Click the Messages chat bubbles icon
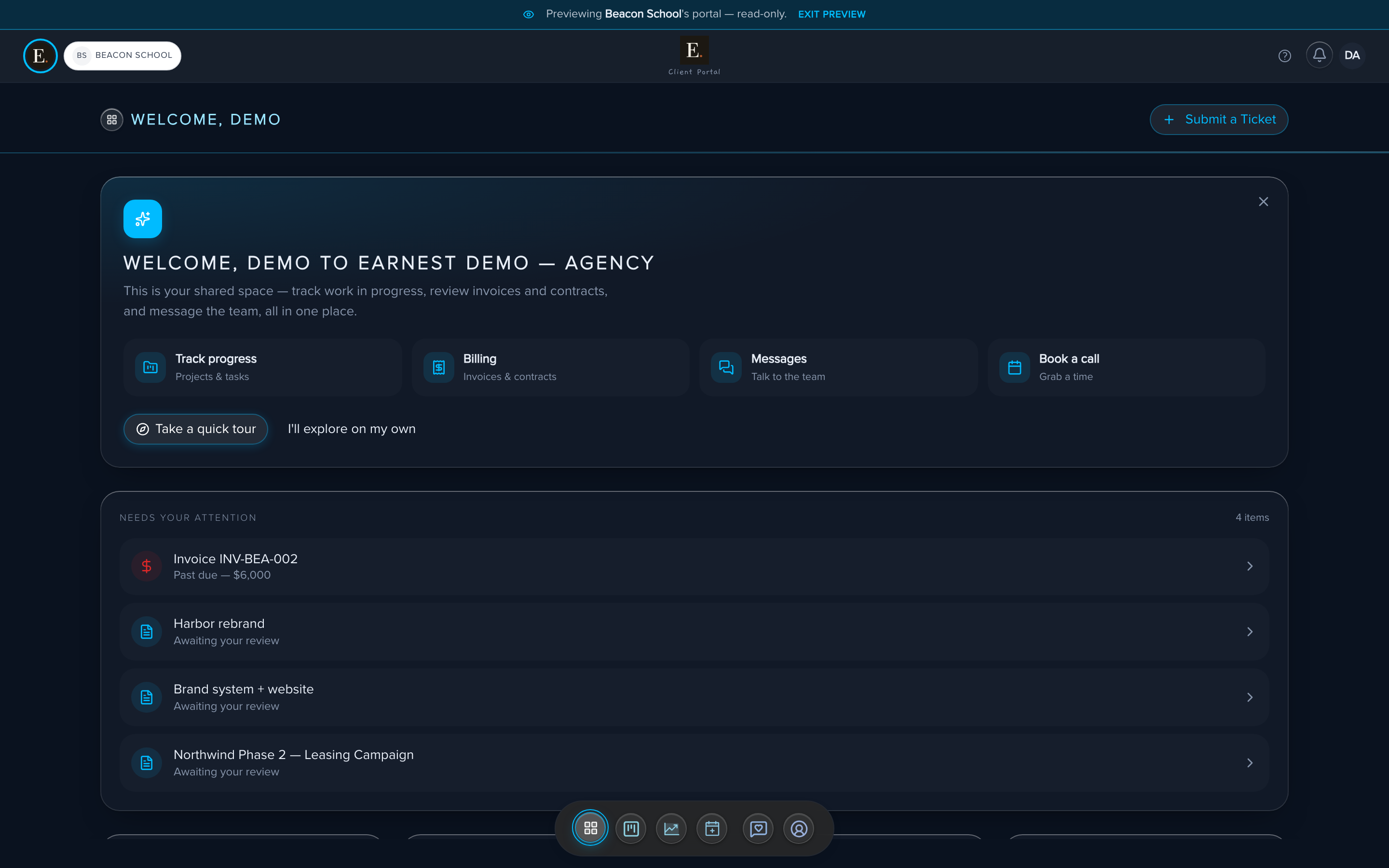This screenshot has height=868, width=1389. (x=726, y=367)
